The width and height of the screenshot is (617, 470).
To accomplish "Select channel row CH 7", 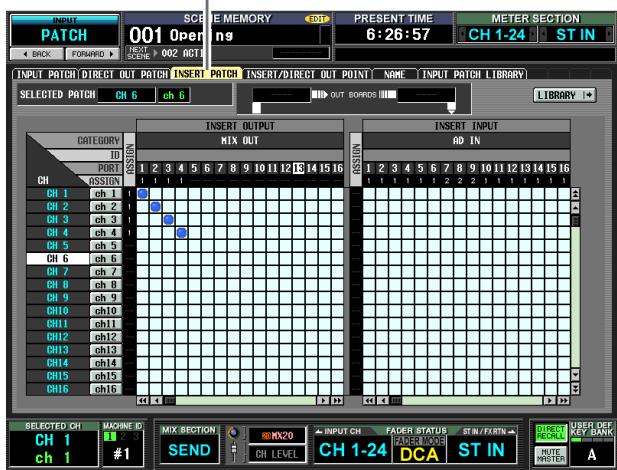I will 57,272.
